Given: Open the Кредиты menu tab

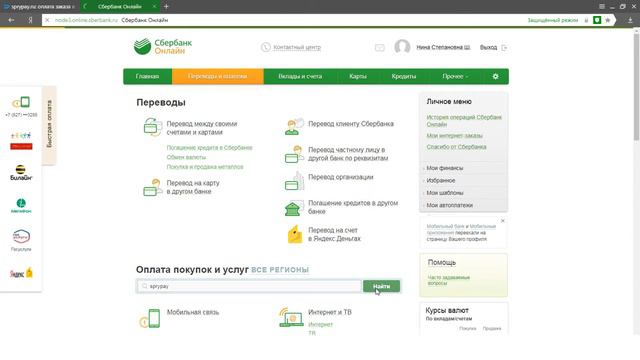Looking at the screenshot, I should (404, 76).
